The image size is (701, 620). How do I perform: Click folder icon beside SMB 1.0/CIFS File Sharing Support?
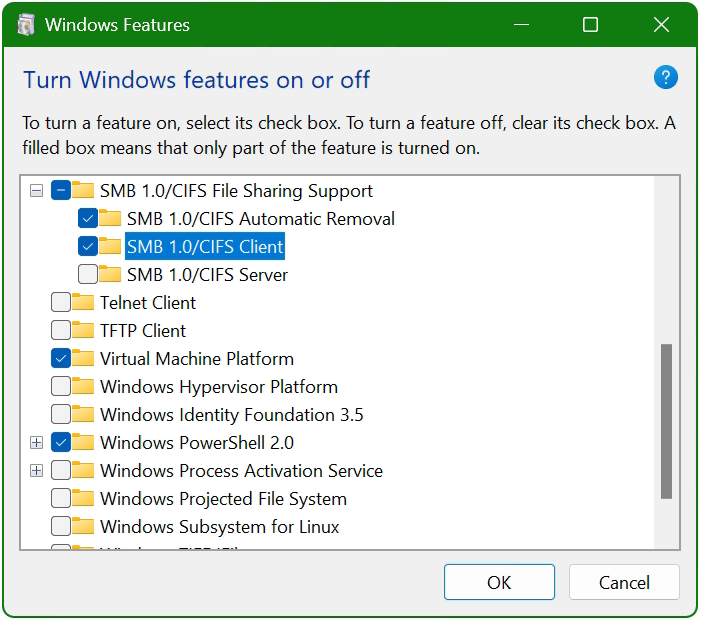coord(83,190)
